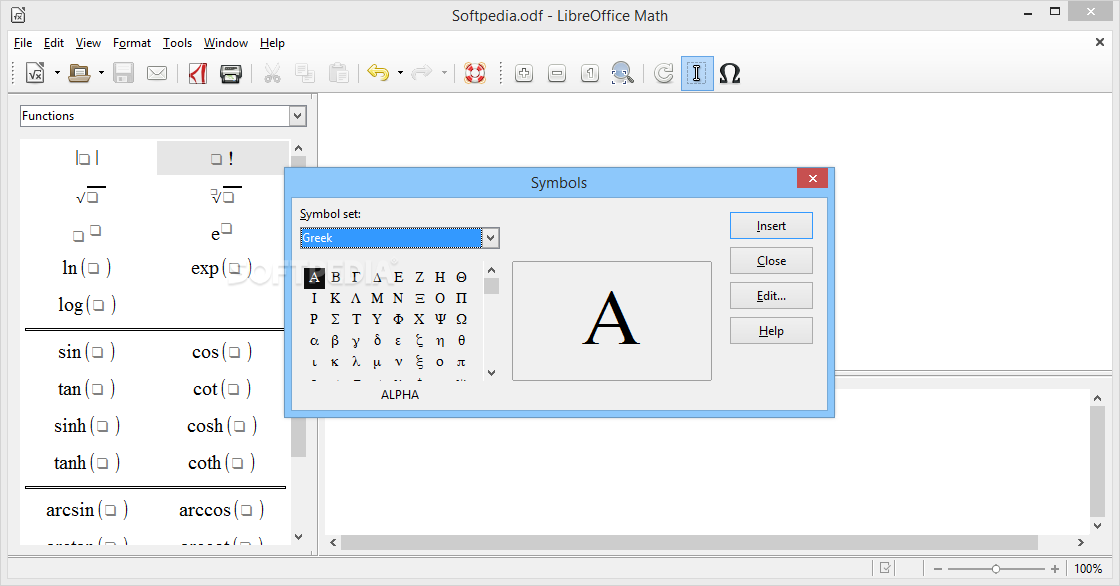The height and width of the screenshot is (586, 1120).
Task: Insert absolute value element from Functions panel
Action: click(87, 158)
